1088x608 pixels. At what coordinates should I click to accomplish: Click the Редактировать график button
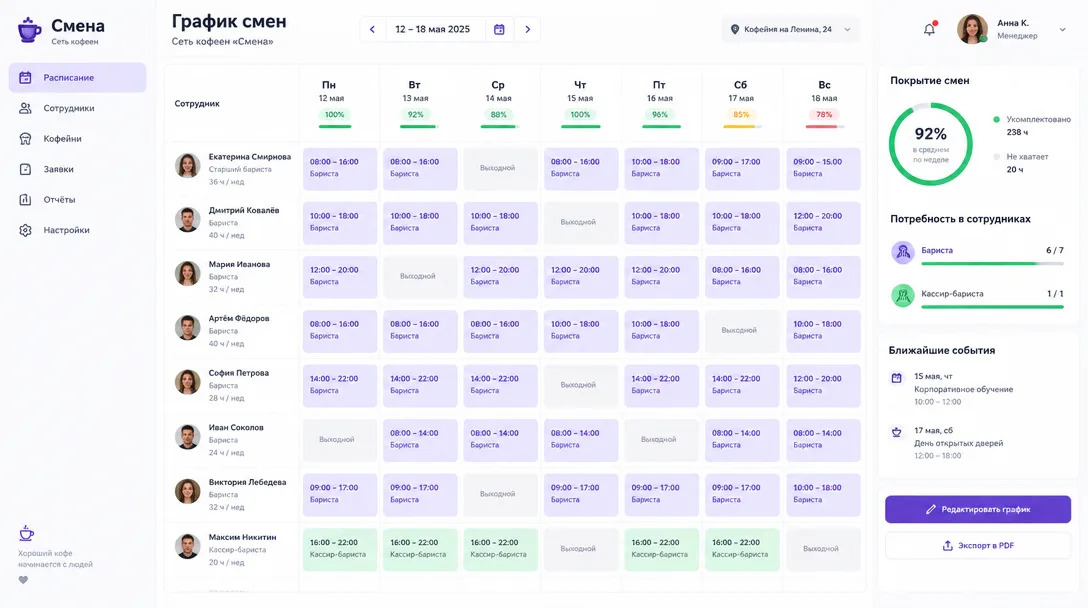978,509
